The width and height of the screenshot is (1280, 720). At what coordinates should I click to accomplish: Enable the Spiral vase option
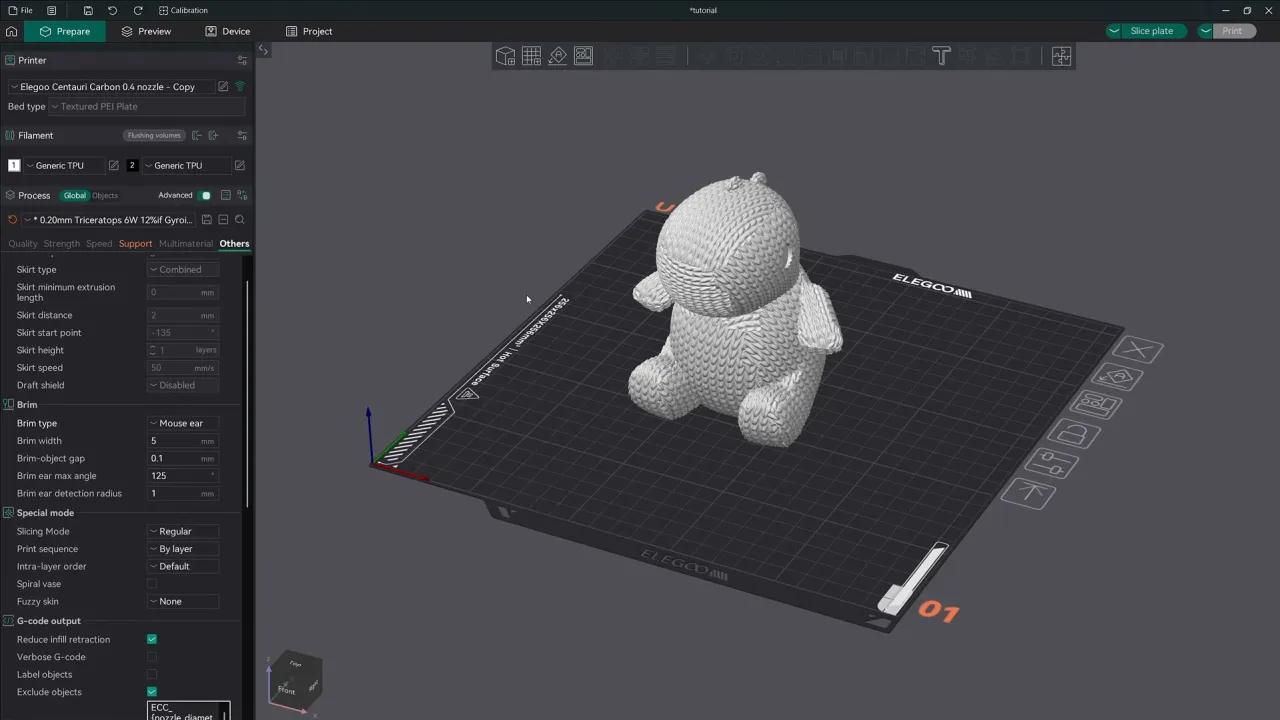click(152, 584)
